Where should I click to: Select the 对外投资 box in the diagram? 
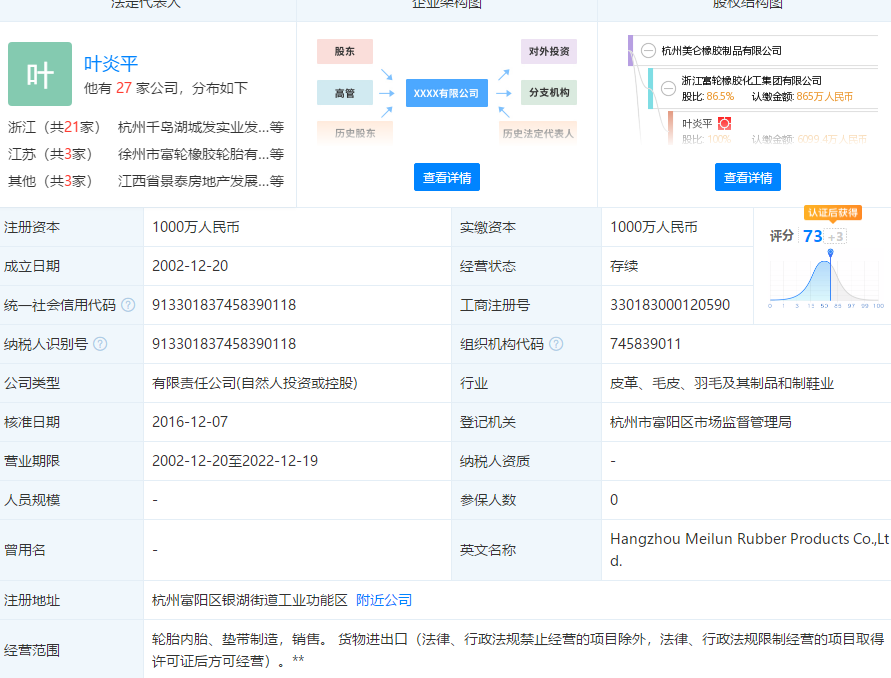[x=549, y=51]
